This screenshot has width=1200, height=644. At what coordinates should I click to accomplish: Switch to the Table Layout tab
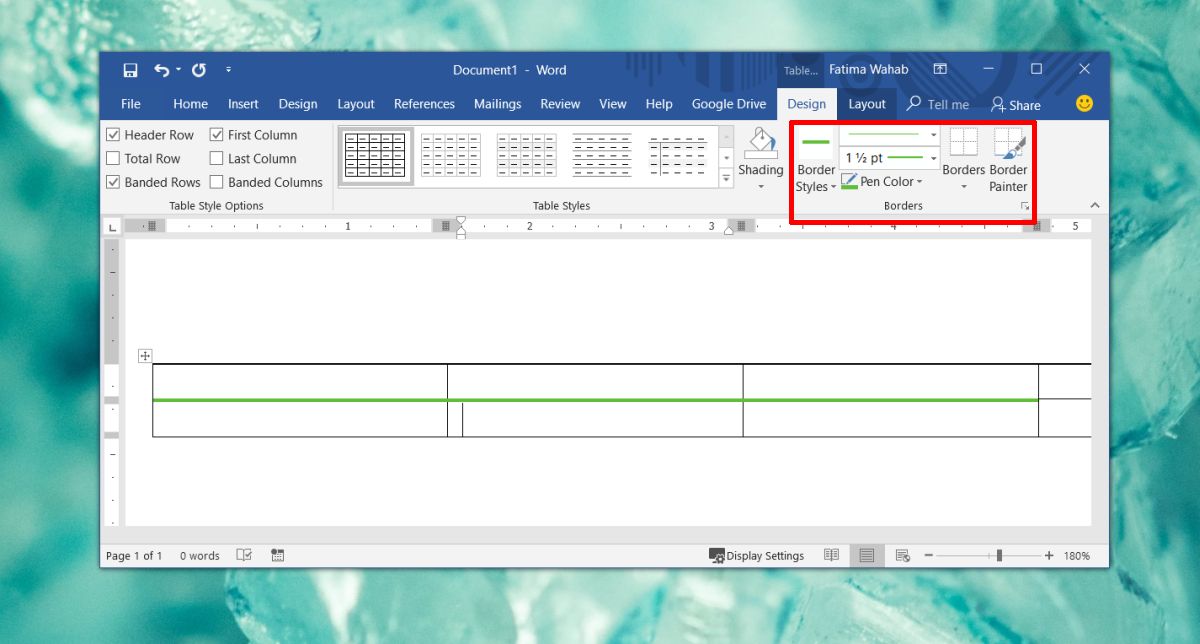(x=867, y=103)
